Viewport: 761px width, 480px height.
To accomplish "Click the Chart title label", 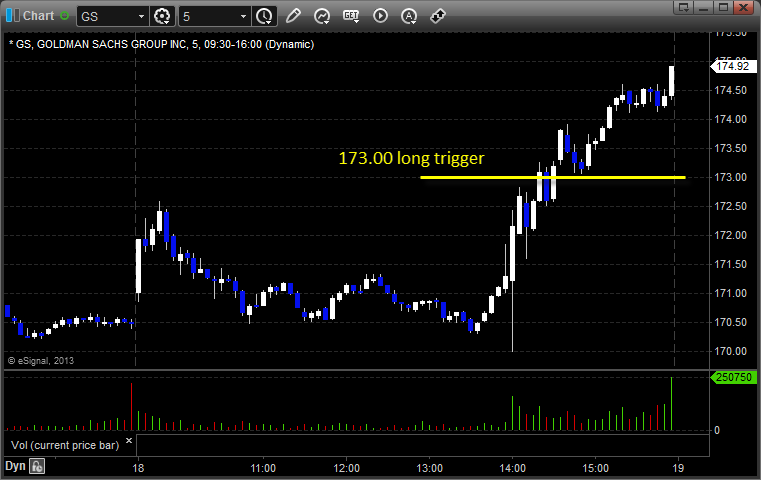I will (38, 16).
